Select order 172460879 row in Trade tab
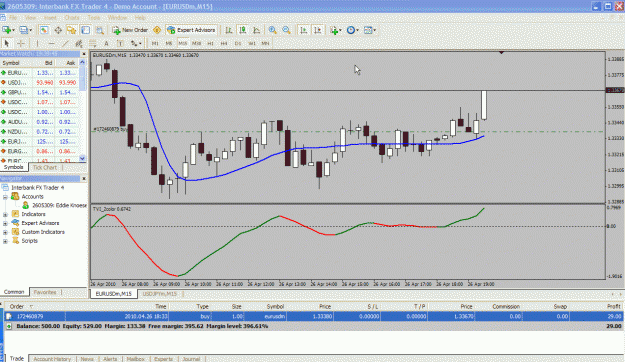The image size is (625, 362). tap(313, 316)
